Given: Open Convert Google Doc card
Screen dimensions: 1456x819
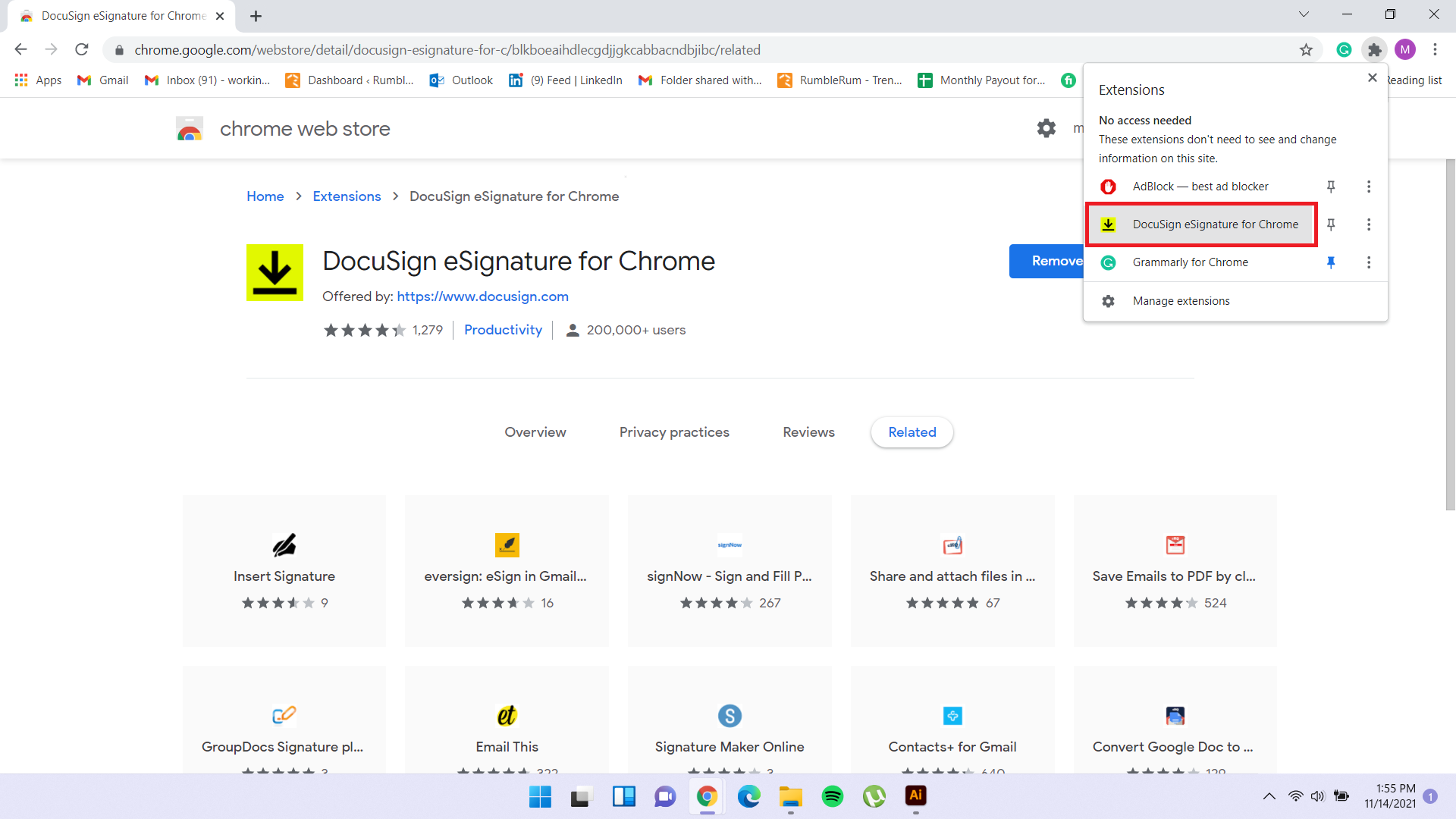Looking at the screenshot, I should point(1175,720).
